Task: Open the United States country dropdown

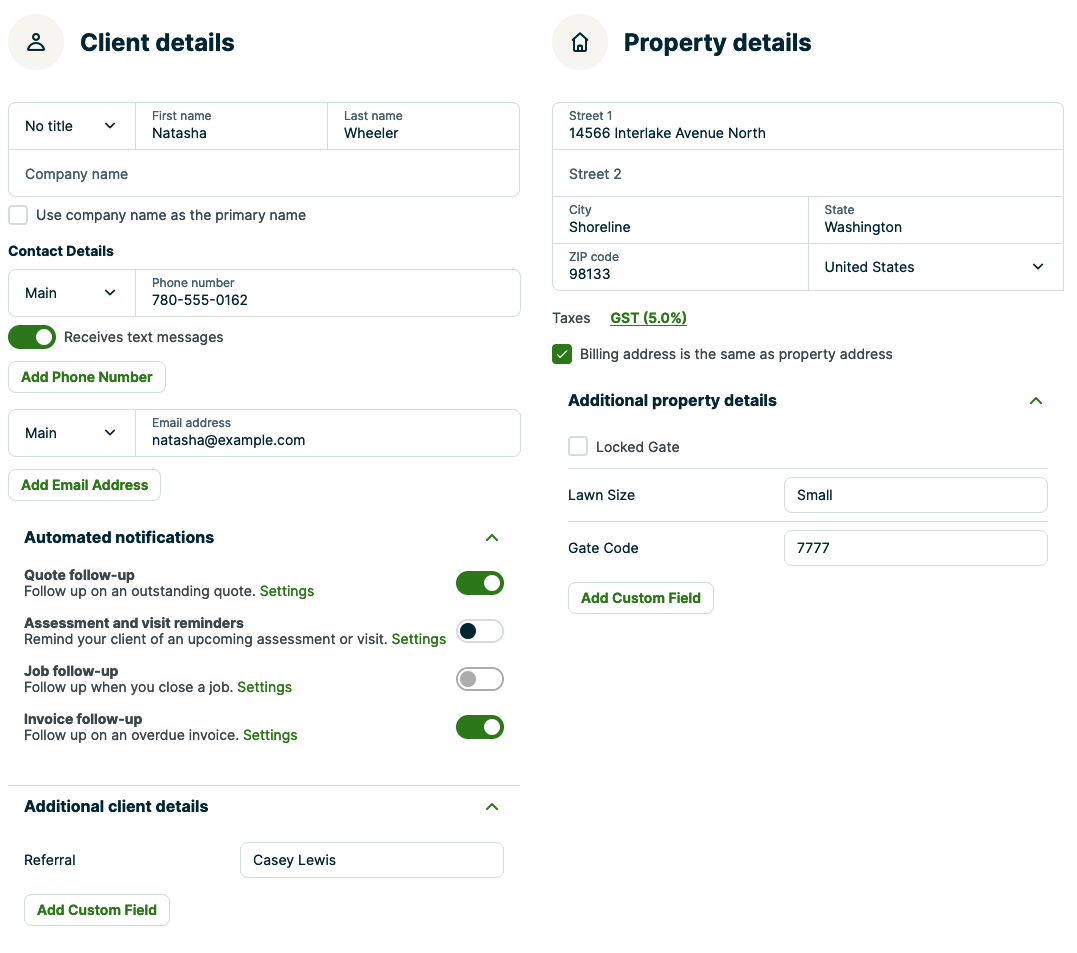Action: pyautogui.click(x=935, y=267)
